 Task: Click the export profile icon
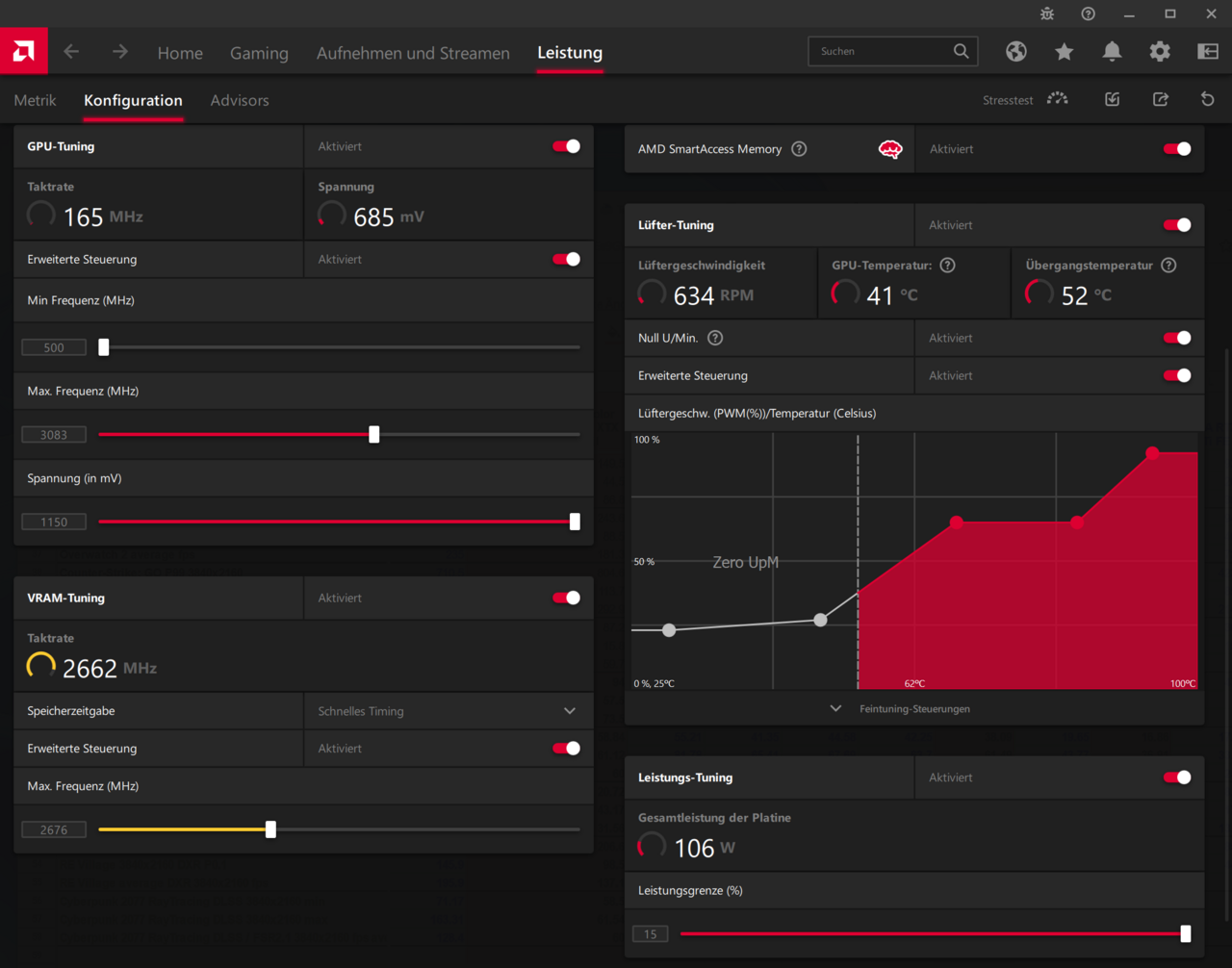click(x=1161, y=99)
